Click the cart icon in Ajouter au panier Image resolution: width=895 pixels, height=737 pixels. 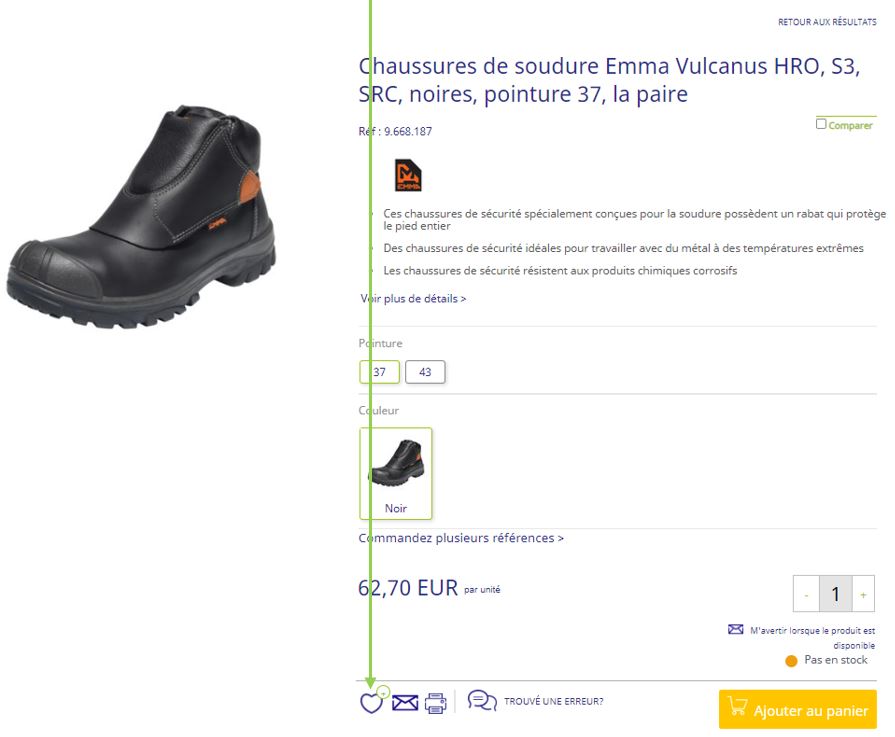(x=737, y=707)
